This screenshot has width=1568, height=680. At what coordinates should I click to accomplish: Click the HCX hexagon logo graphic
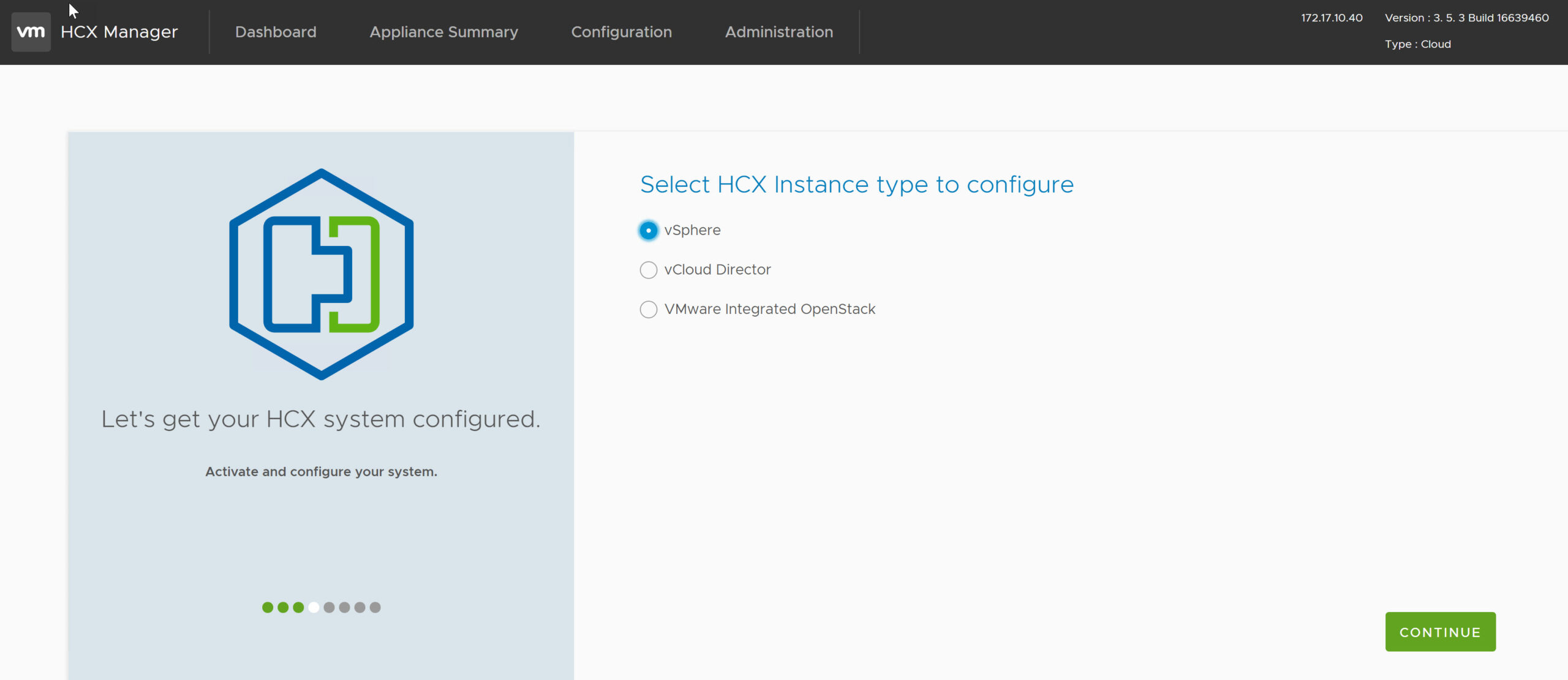pos(321,274)
